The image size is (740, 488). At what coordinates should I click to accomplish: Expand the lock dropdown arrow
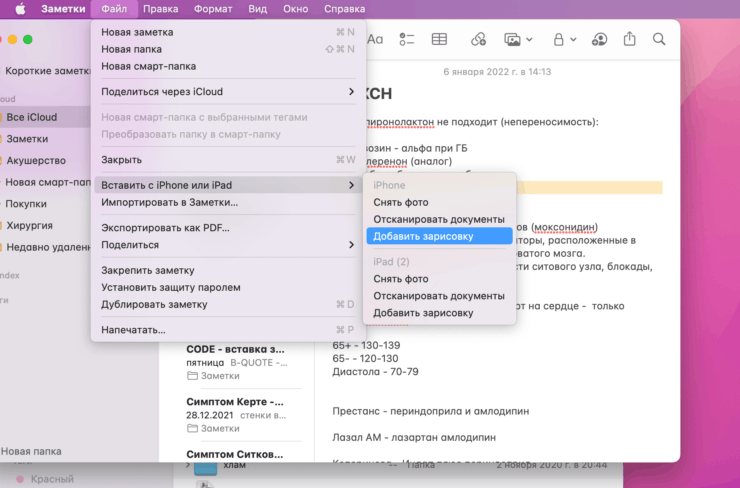coord(573,40)
